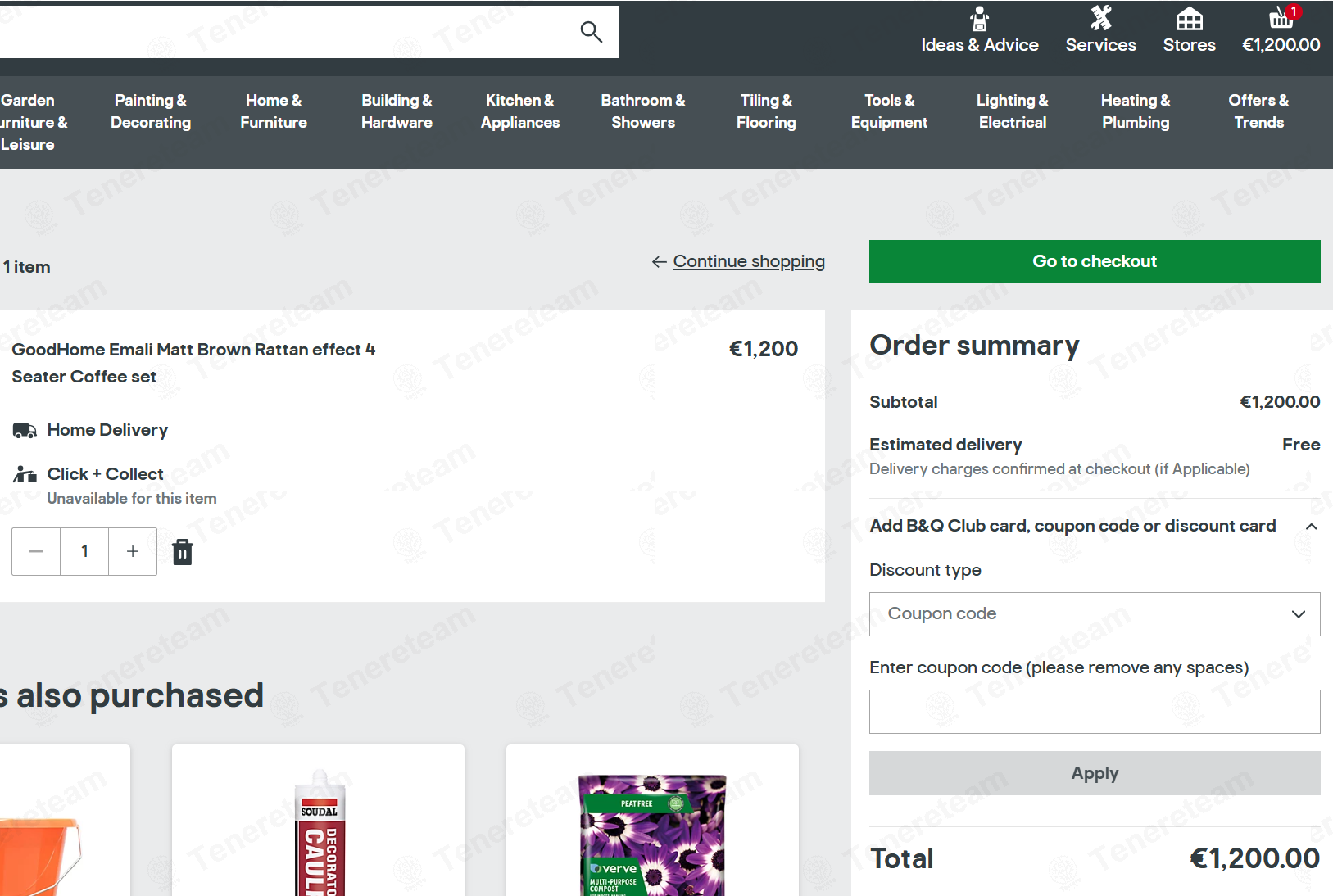Screen dimensions: 1333x896
Task: Increase item quantity with plus button
Action: 133,551
